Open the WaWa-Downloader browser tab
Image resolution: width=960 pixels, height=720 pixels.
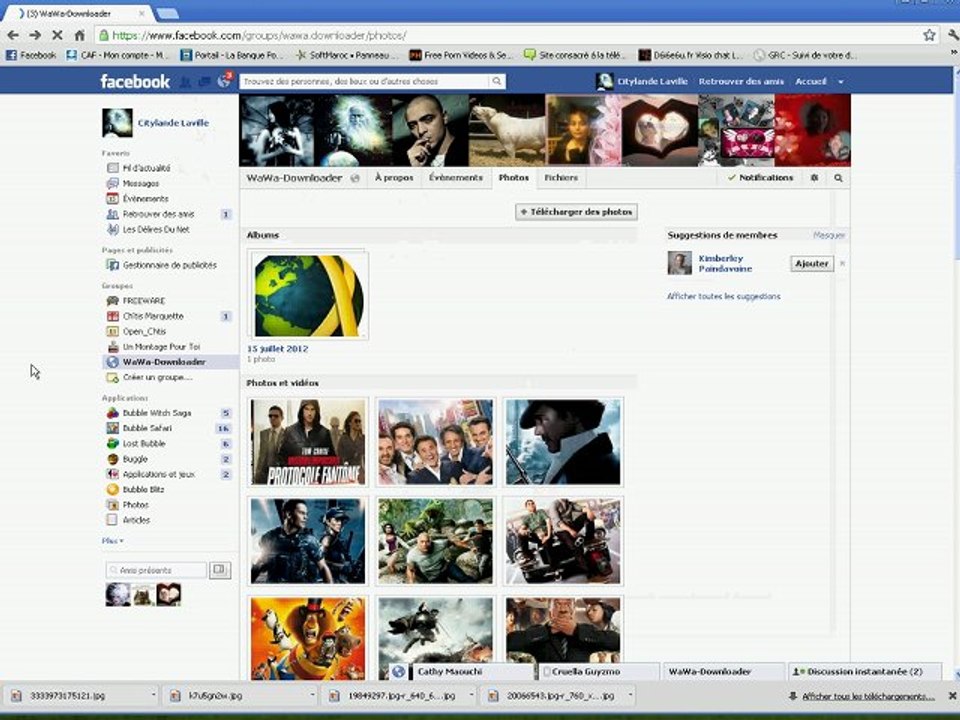coord(77,13)
